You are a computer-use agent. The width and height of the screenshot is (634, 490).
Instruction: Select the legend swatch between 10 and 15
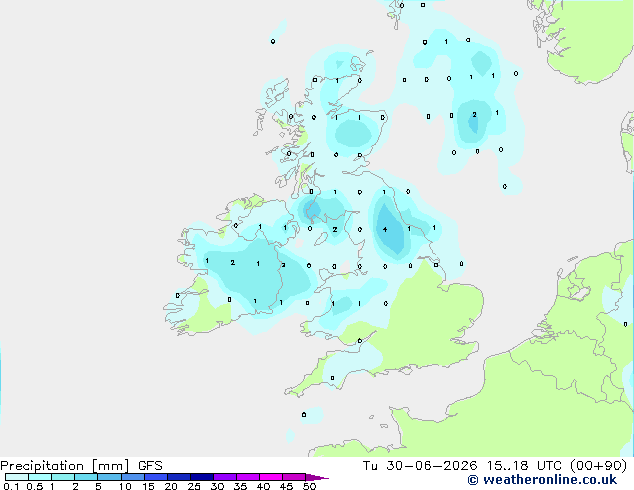133,477
